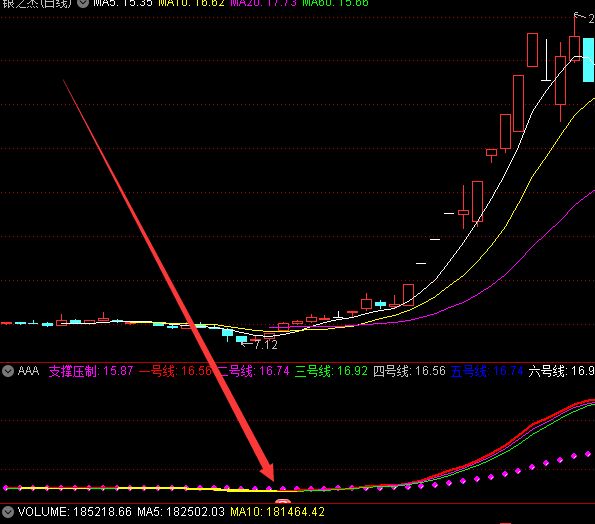
Task: Select the 二号线: 16.74 label
Action: [254, 371]
